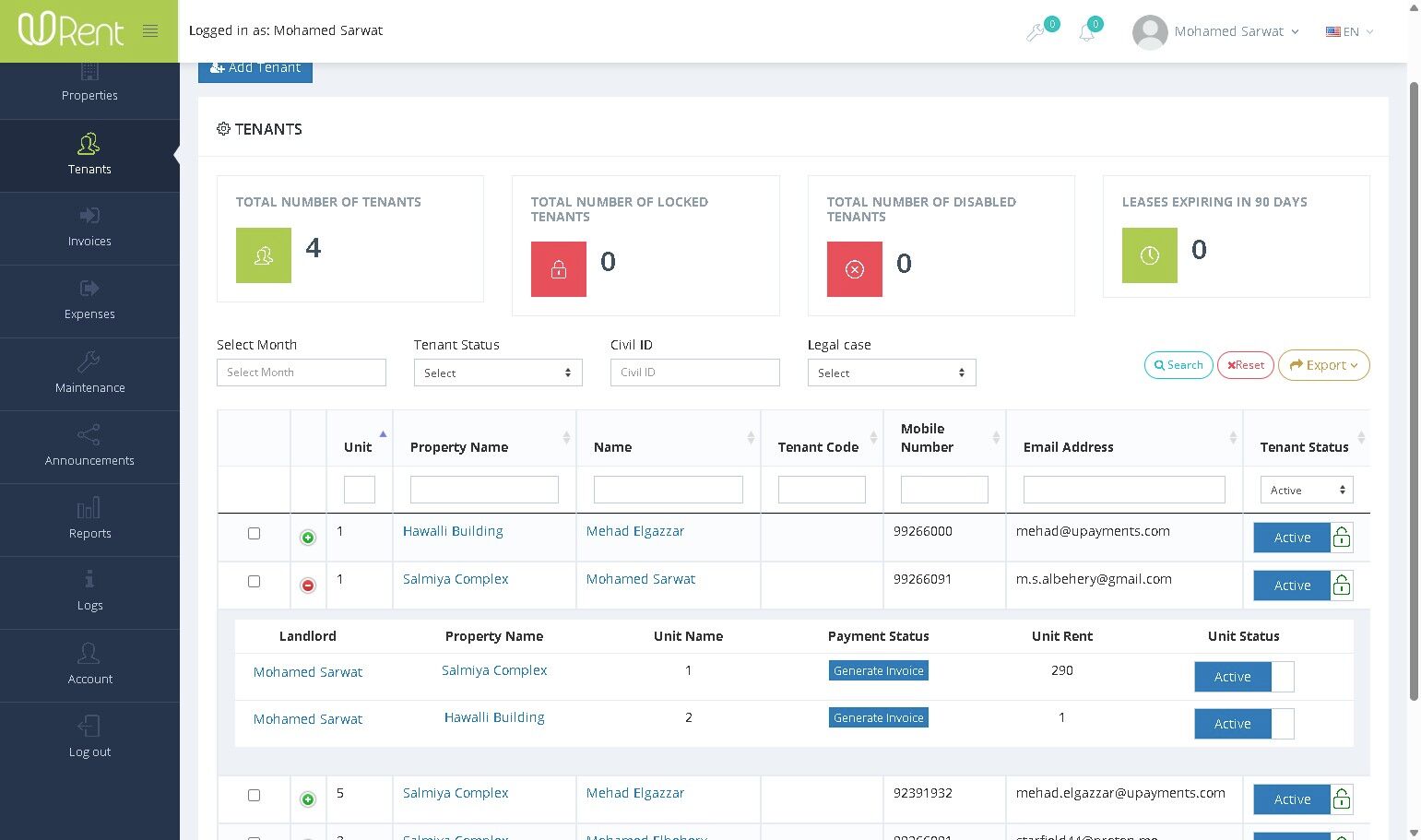1421x840 pixels.
Task: Open Reports from the sidebar menu
Action: click(89, 519)
